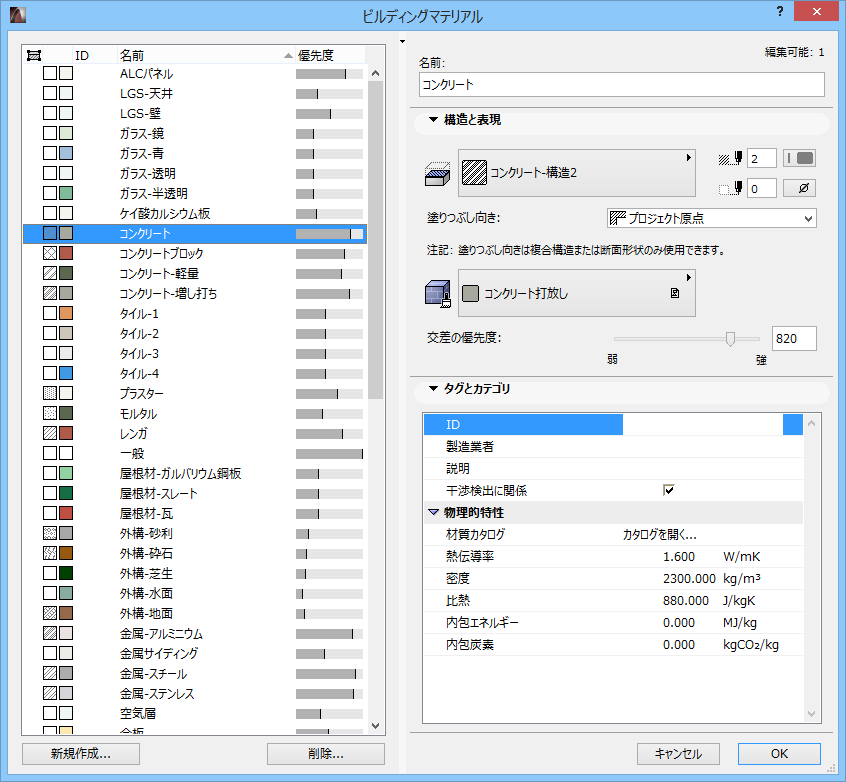Click the surface swatch of タイル-1
Image resolution: width=846 pixels, height=782 pixels.
tap(66, 313)
